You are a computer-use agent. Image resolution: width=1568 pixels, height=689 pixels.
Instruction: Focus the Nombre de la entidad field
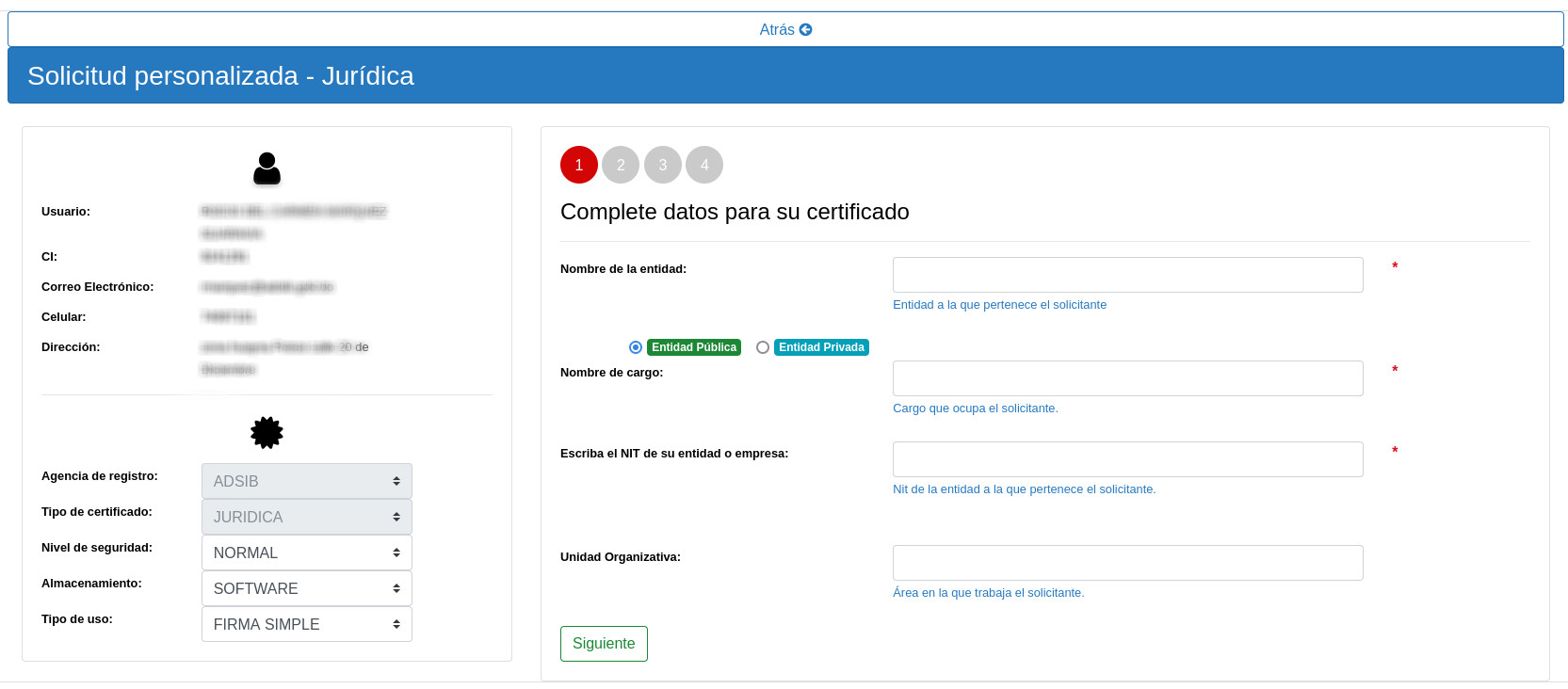pos(1127,275)
